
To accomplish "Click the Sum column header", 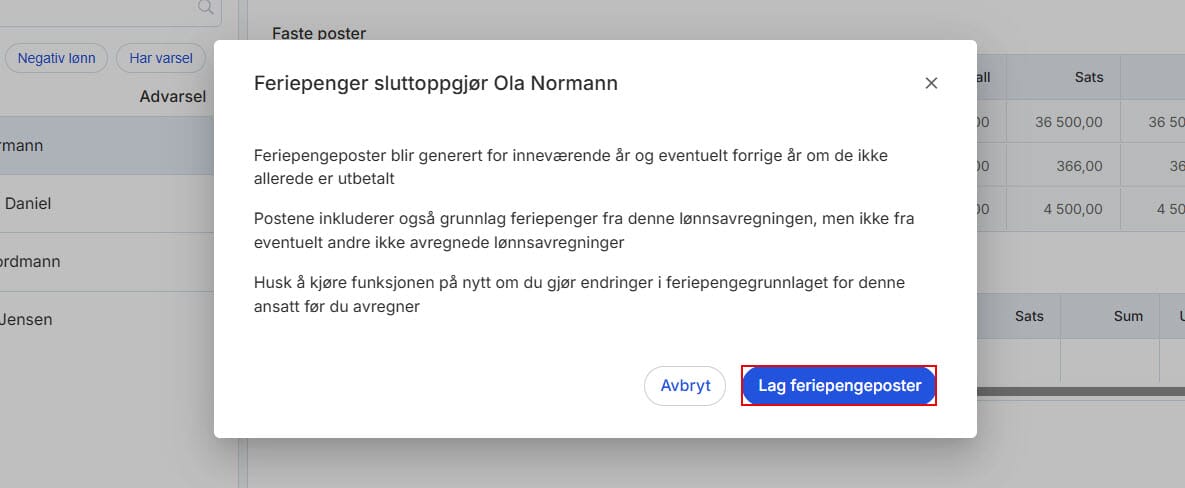I will pos(1110,317).
